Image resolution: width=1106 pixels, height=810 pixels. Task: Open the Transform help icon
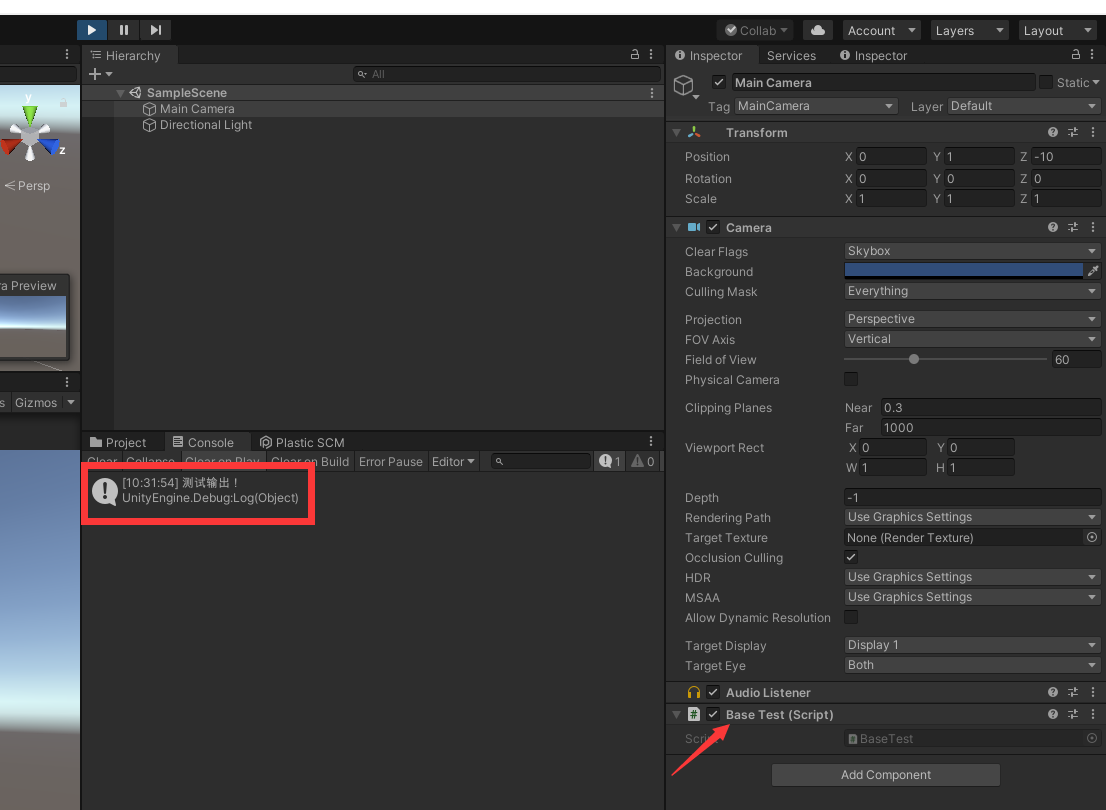pos(1053,132)
